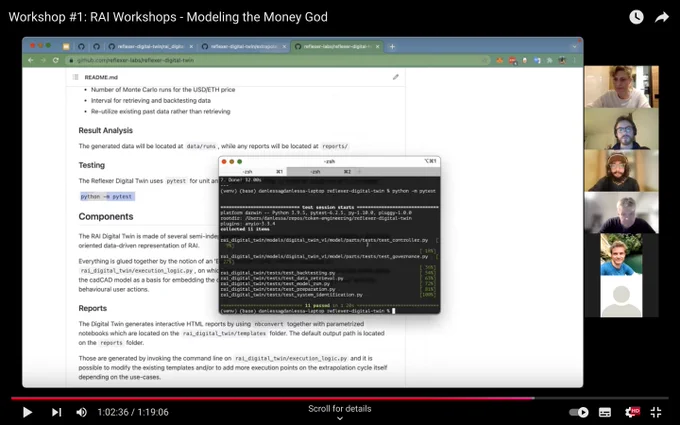Click the README table-of-contents list icon
This screenshot has width=680, height=425.
pos(75,77)
